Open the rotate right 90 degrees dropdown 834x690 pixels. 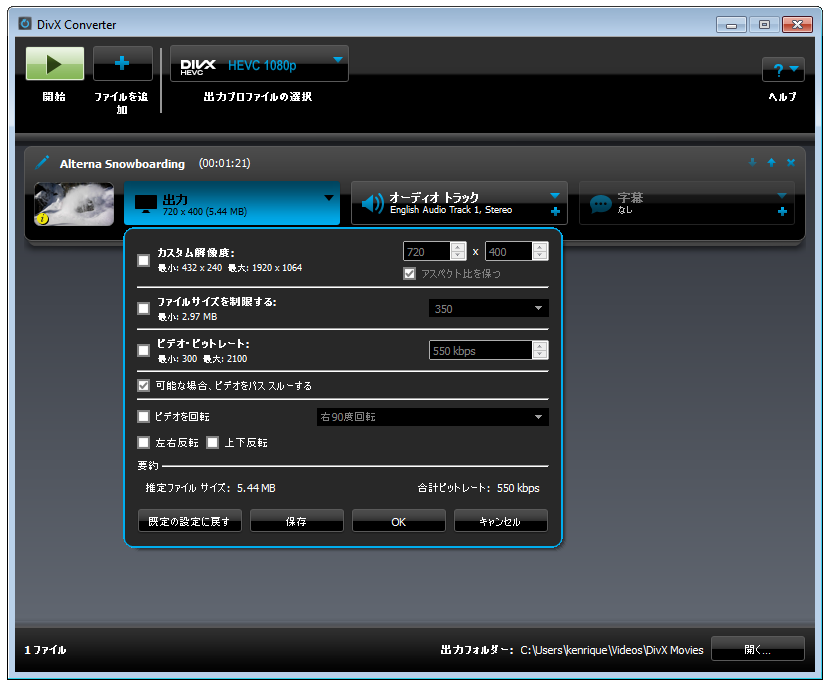coord(432,417)
